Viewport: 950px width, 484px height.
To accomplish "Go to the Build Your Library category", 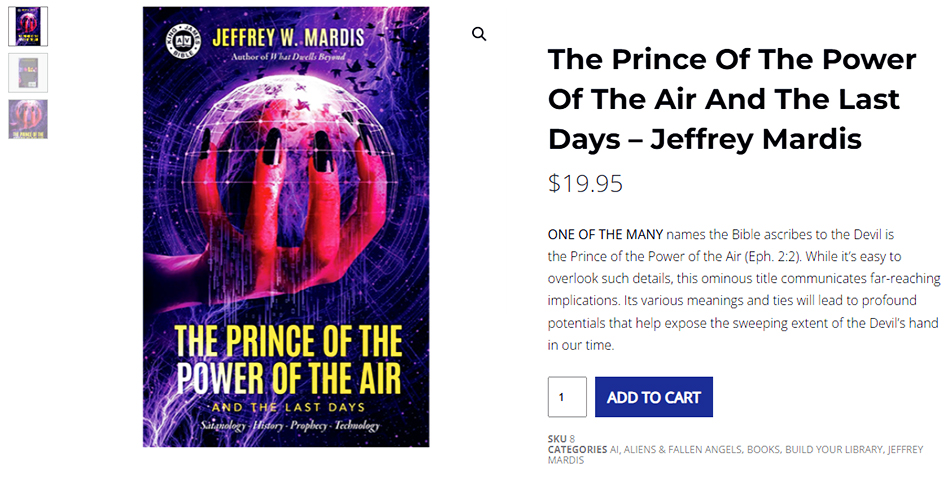I will tap(833, 450).
